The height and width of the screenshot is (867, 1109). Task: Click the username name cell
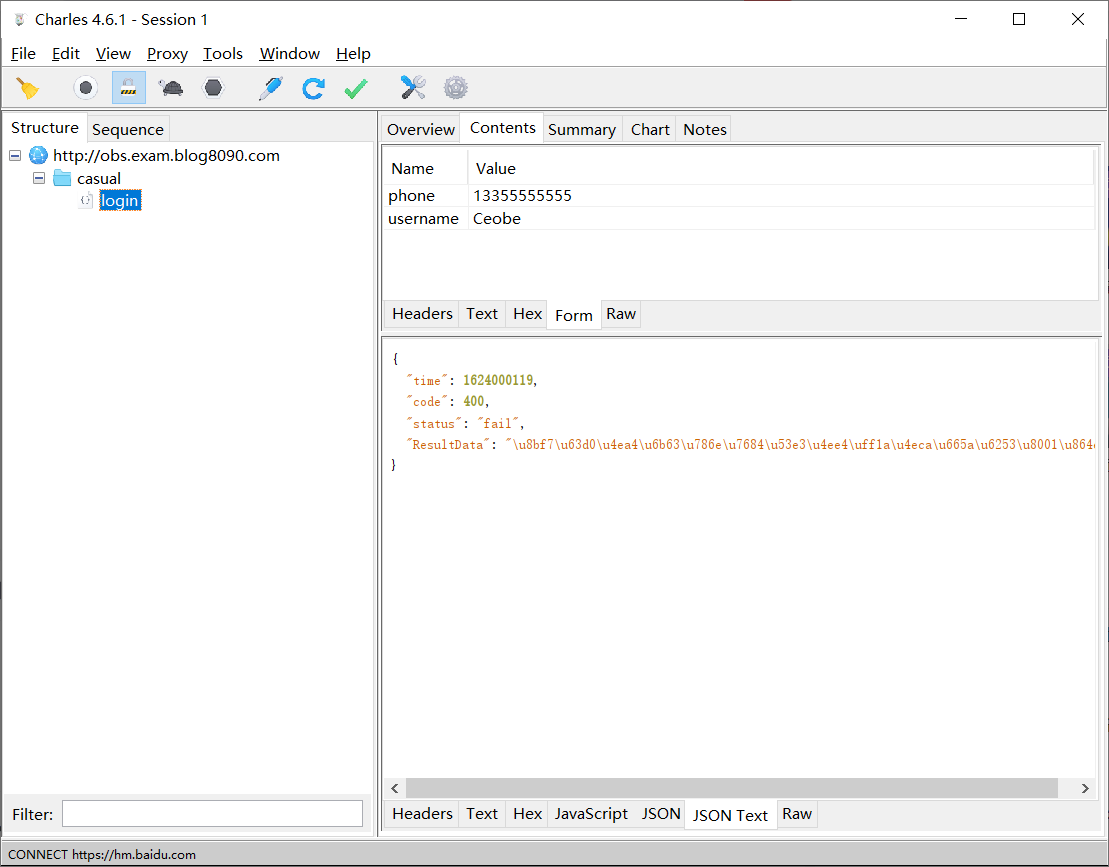click(426, 219)
